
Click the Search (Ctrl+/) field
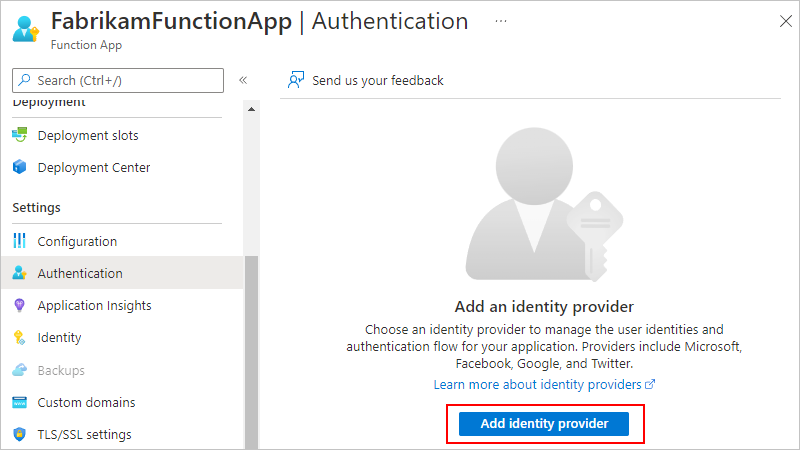click(x=118, y=80)
